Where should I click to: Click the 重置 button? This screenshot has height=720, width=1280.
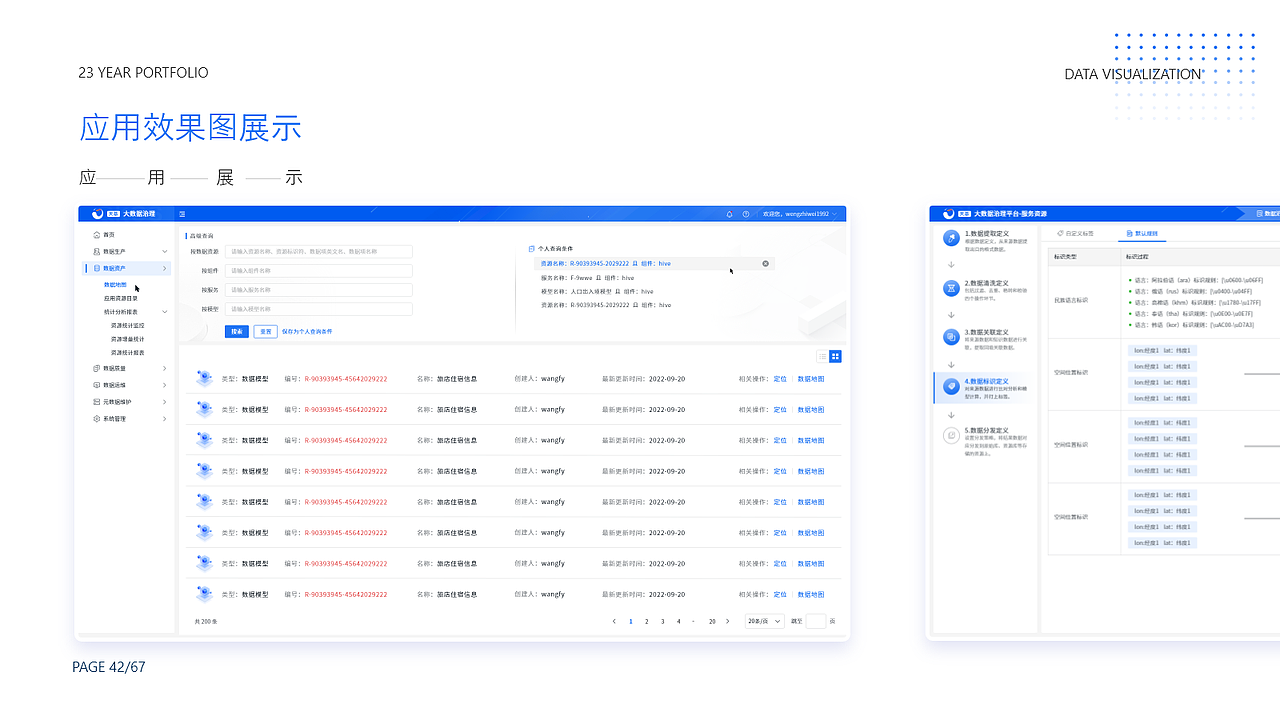click(x=265, y=331)
